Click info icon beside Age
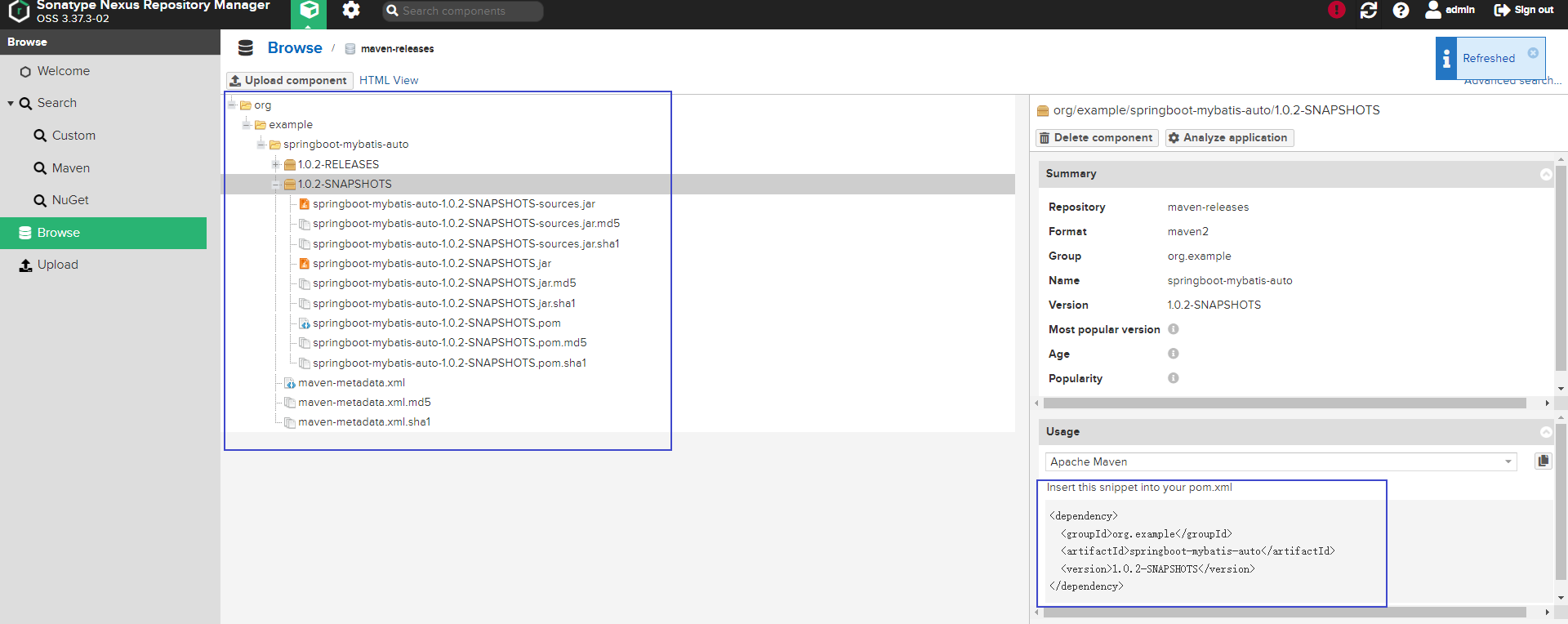 tap(1174, 354)
